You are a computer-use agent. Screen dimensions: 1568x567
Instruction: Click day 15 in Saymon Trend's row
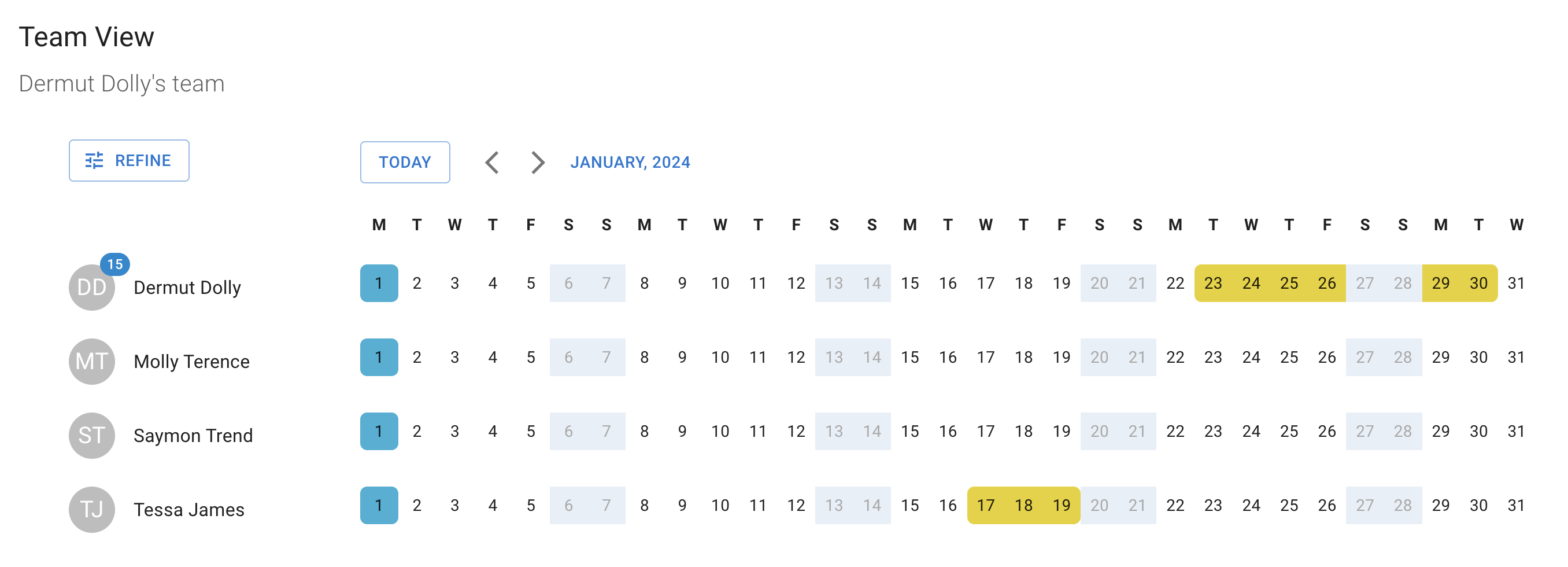pos(909,431)
